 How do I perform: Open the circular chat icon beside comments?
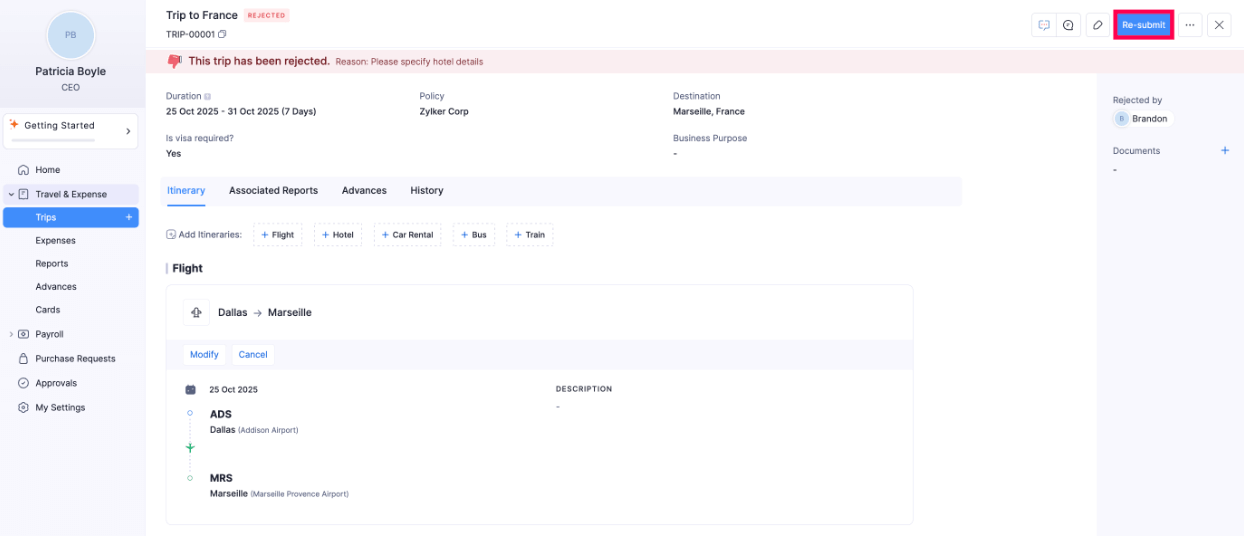pyautogui.click(x=1068, y=25)
